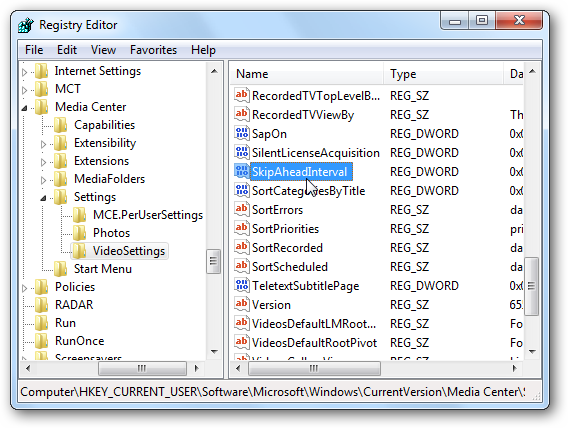Screen dimensions: 568x428
Task: Expand the Extensions key
Action: (x=43, y=162)
